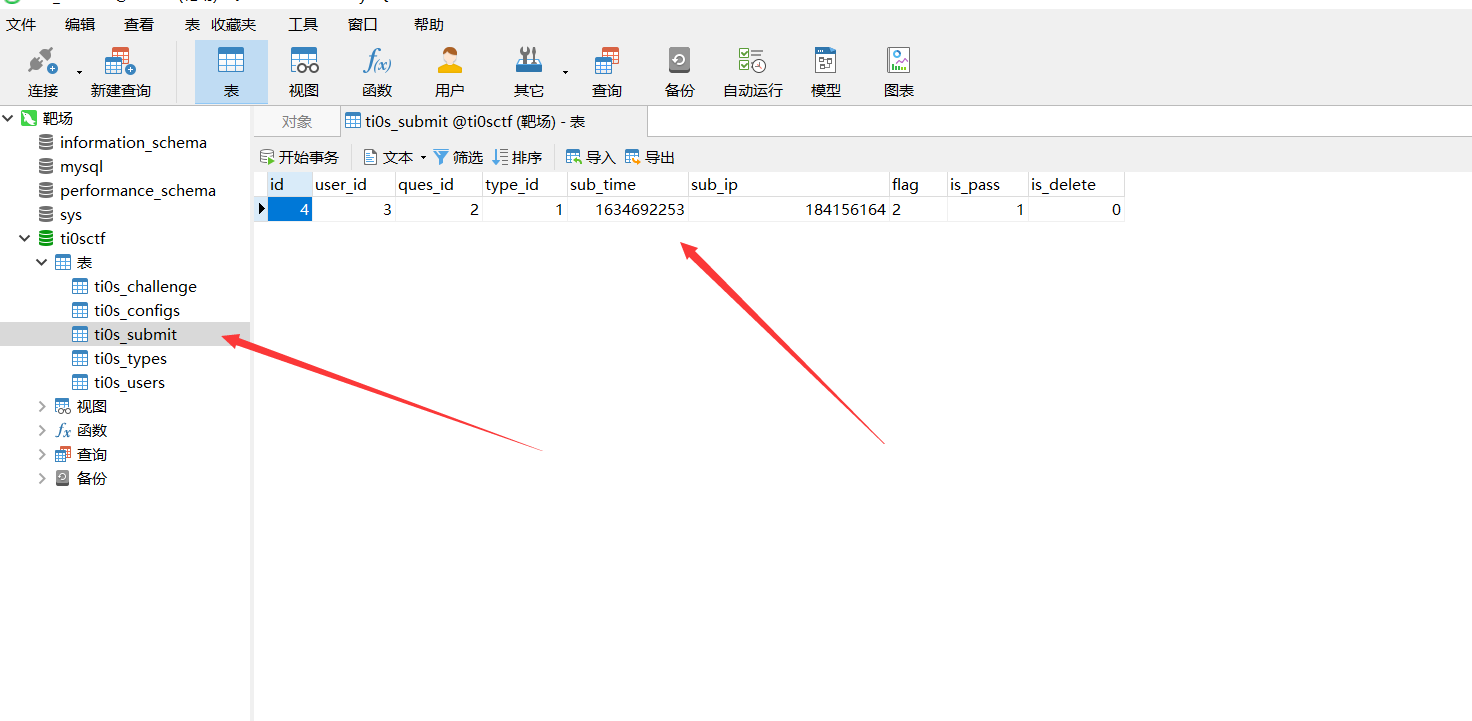The image size is (1472, 721).
Task: Click the user_id column header
Action: tap(354, 185)
